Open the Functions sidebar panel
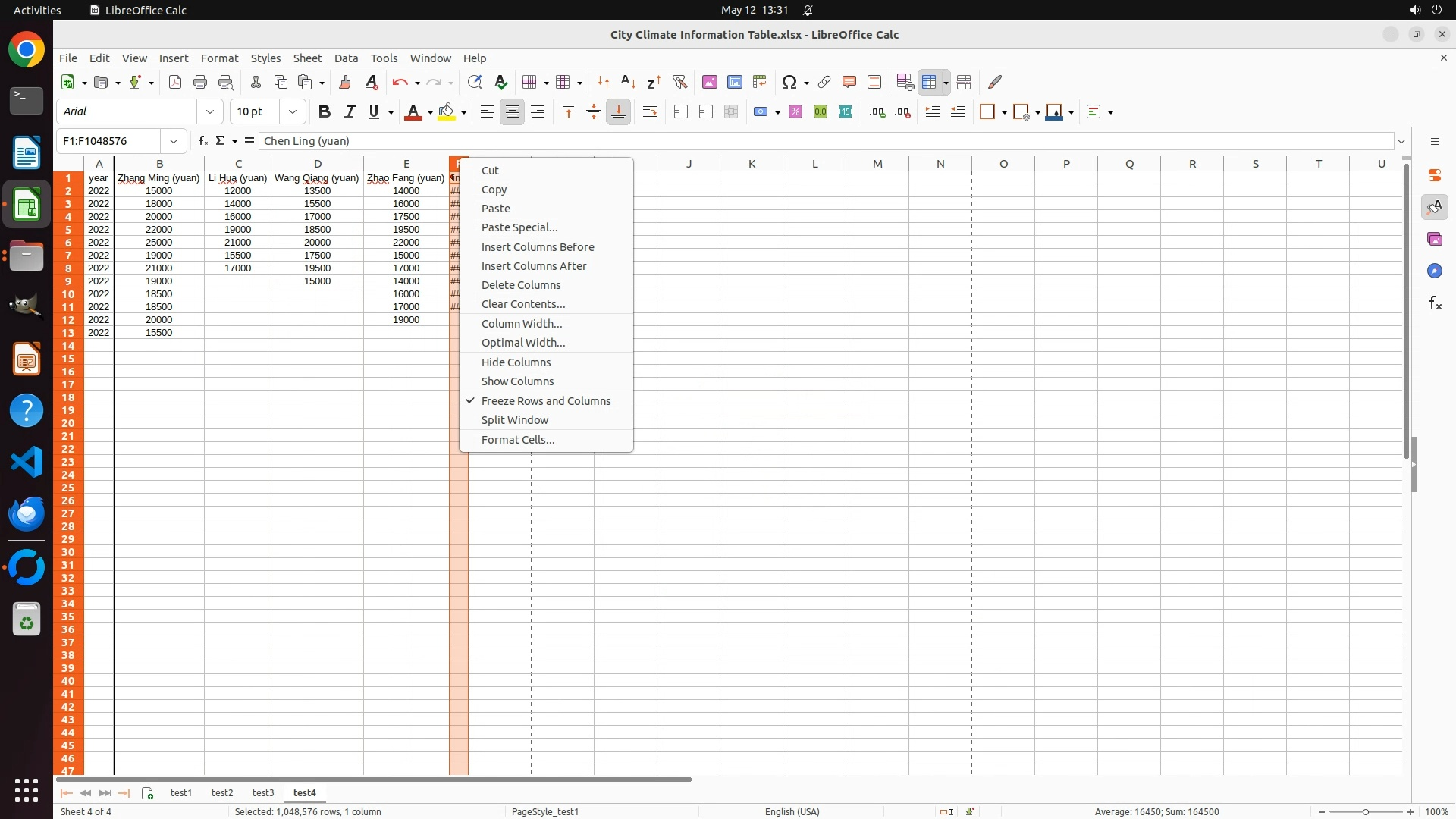This screenshot has width=1456, height=819. [x=1435, y=303]
